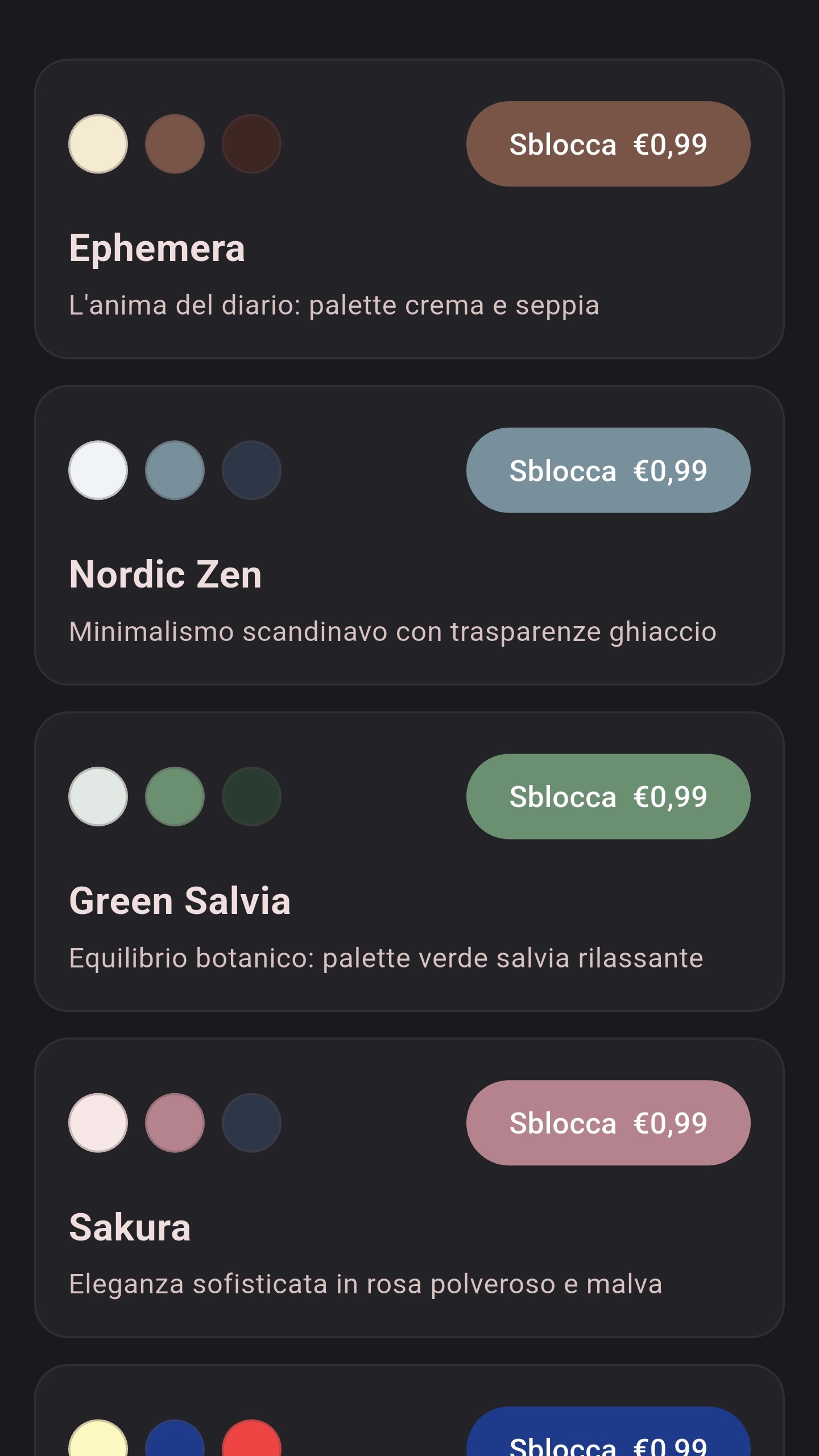Unlock the Nordic Zen theme
The width and height of the screenshot is (819, 1456).
pos(608,470)
